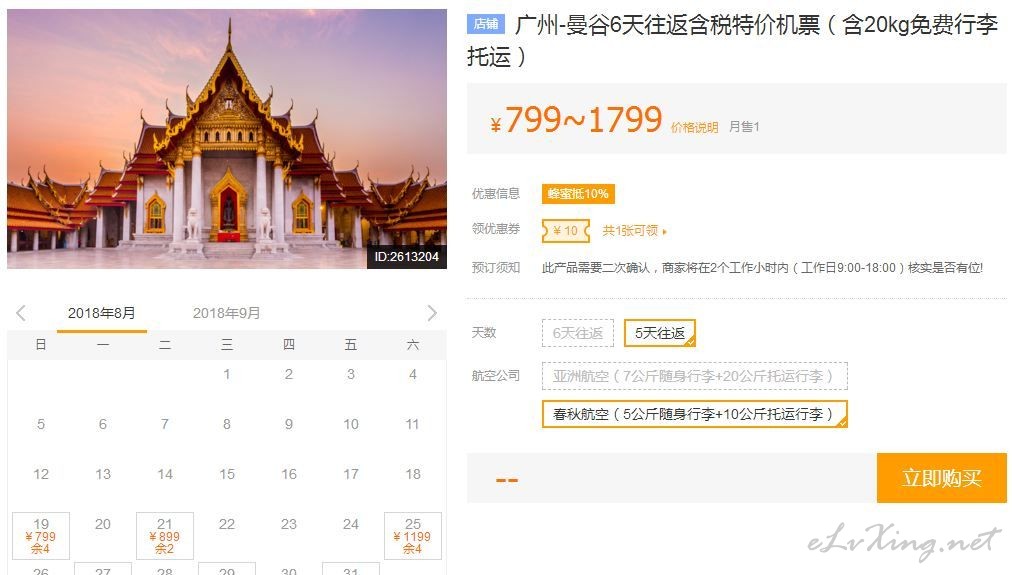Click the 立即购买 buy now button

pyautogui.click(x=942, y=478)
